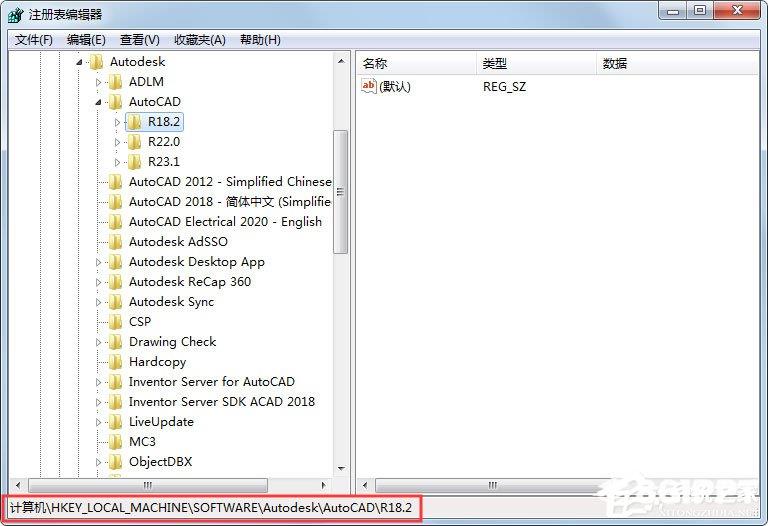Click the tree pane scroll down arrow
The image size is (768, 526).
341,469
